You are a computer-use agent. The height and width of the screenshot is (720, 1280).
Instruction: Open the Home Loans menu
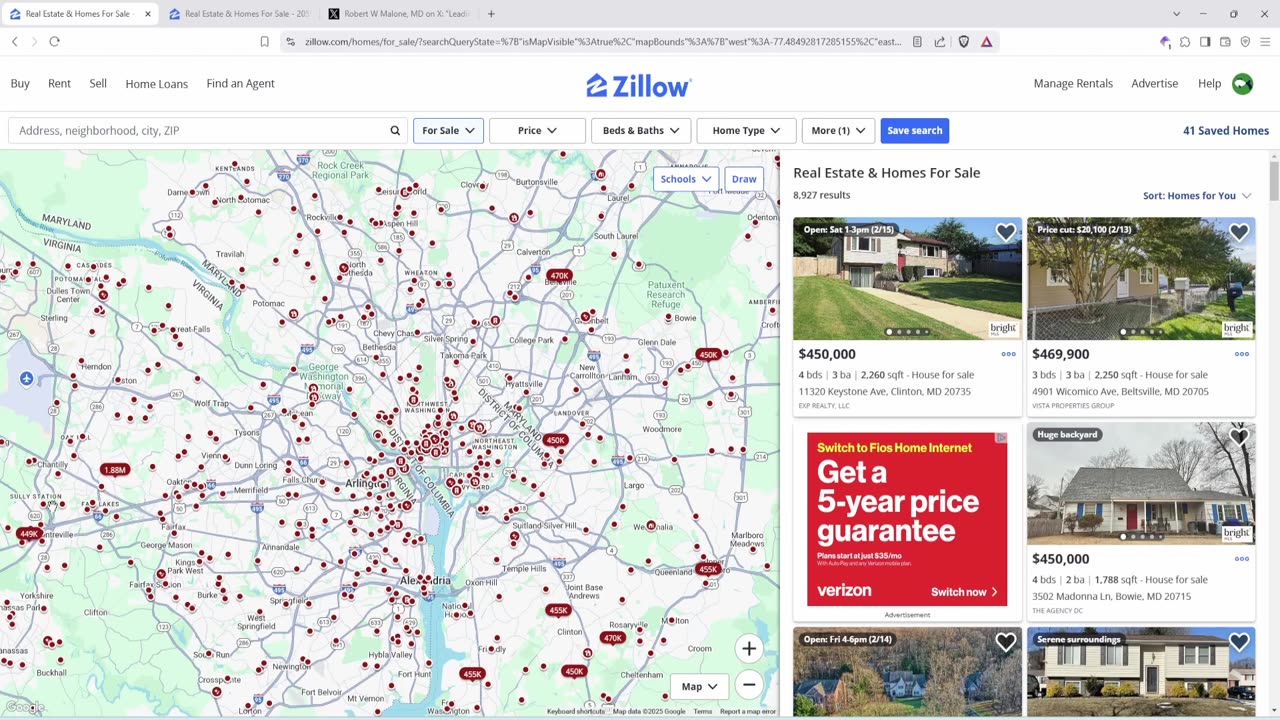156,84
